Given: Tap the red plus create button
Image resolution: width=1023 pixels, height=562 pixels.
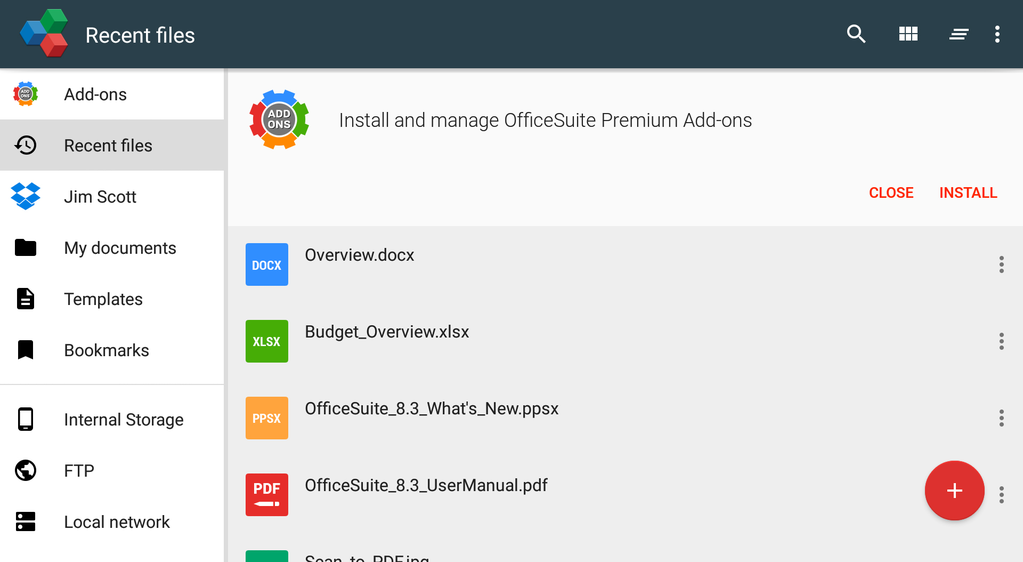Looking at the screenshot, I should 954,491.
